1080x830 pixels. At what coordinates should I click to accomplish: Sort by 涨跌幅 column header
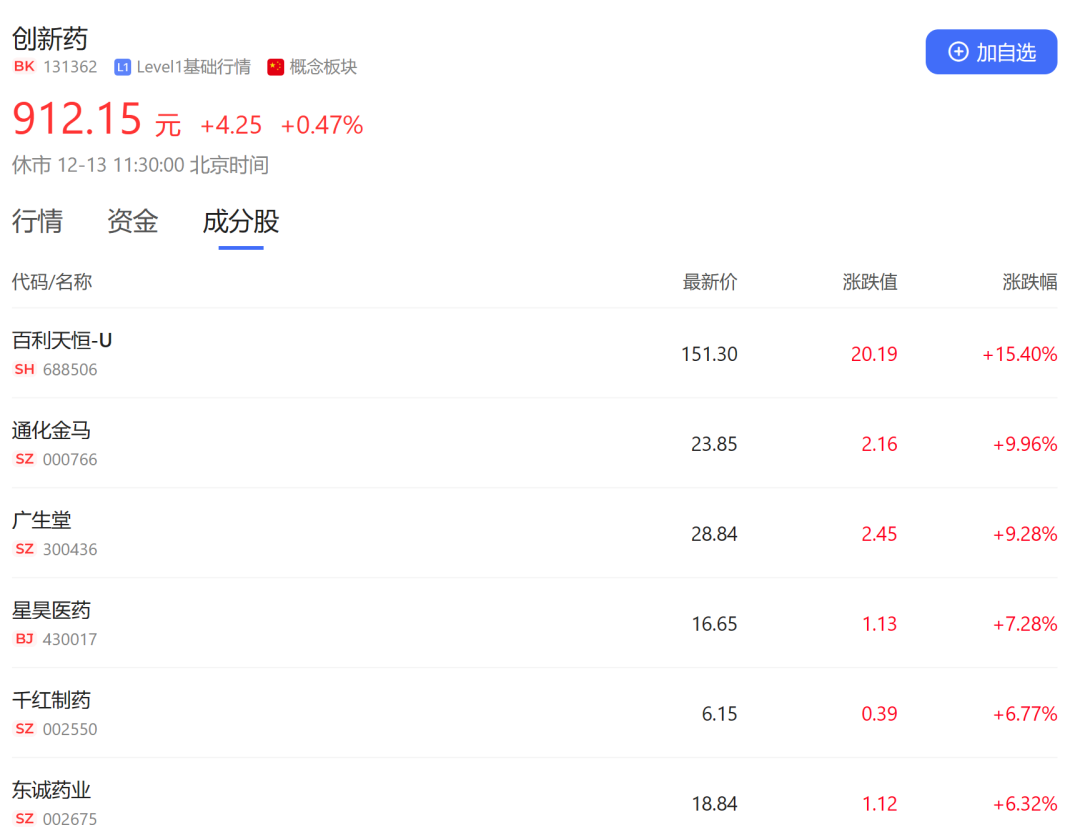(x=1029, y=282)
